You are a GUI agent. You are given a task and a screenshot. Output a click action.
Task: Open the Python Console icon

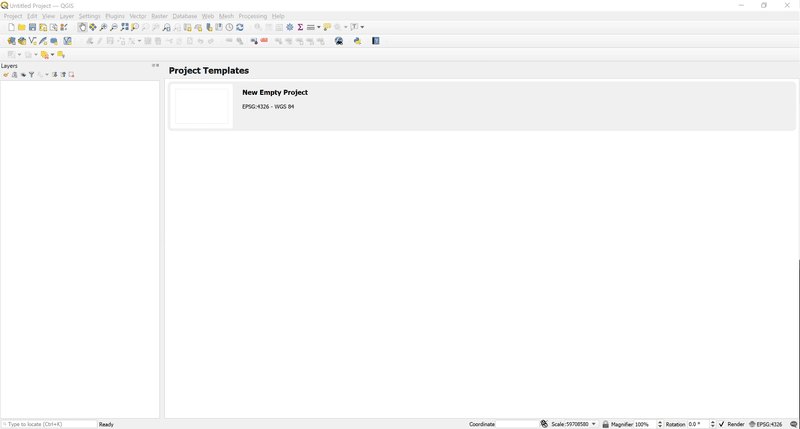[x=357, y=41]
